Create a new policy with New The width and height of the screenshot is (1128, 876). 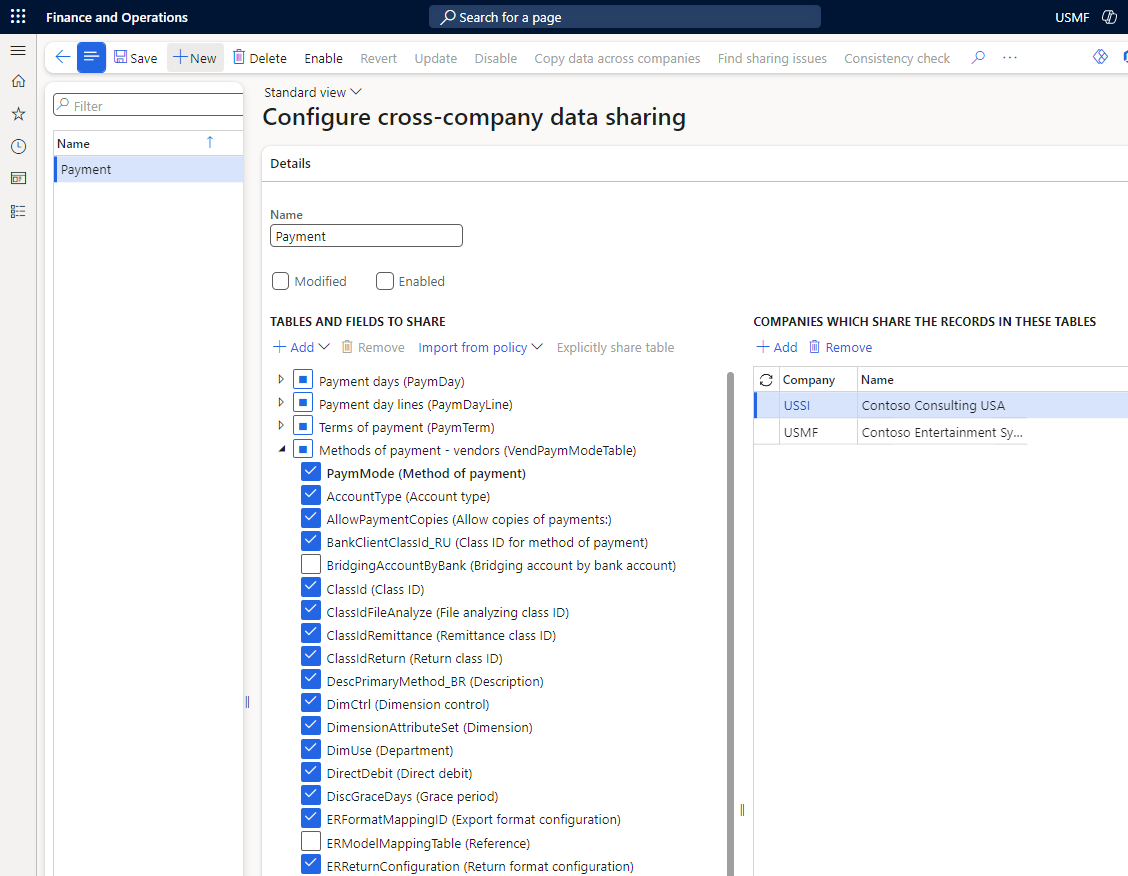pos(194,57)
